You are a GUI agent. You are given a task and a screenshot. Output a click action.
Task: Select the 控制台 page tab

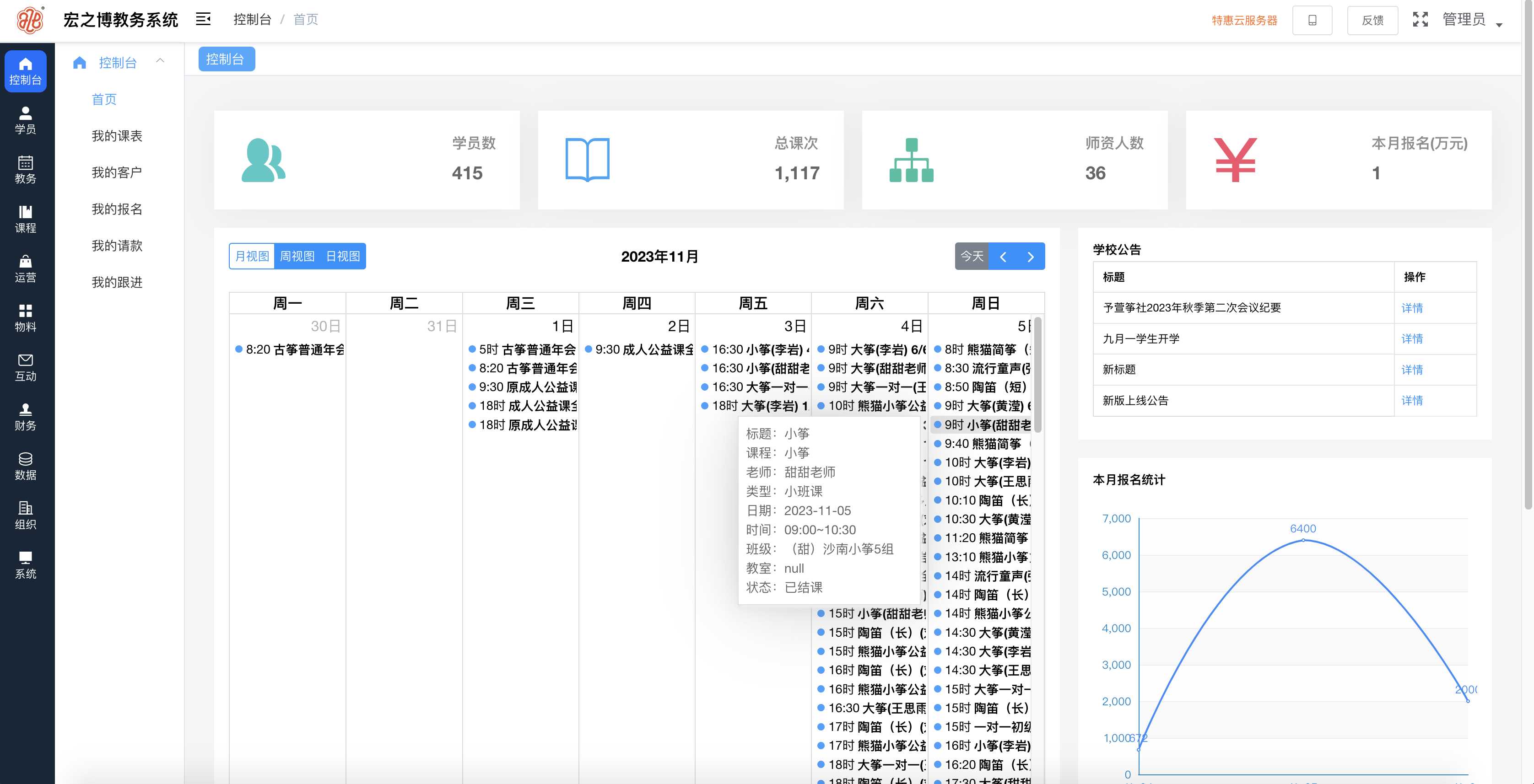226,59
